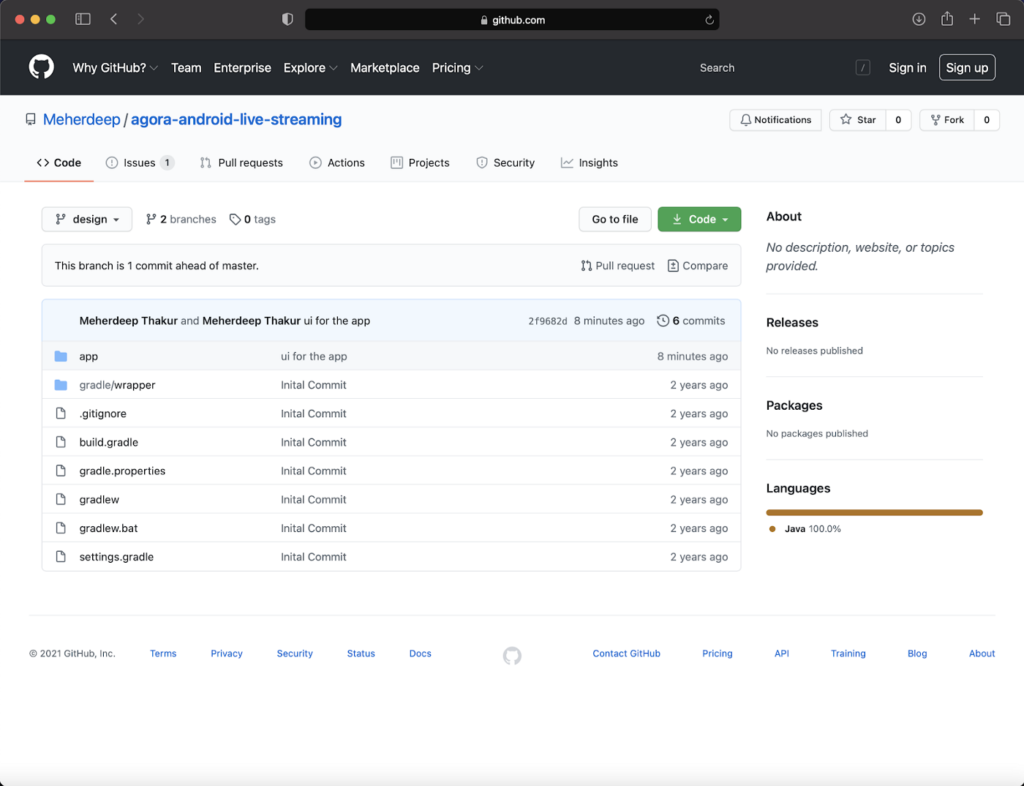Open the Meherdeep owner link

[82, 119]
